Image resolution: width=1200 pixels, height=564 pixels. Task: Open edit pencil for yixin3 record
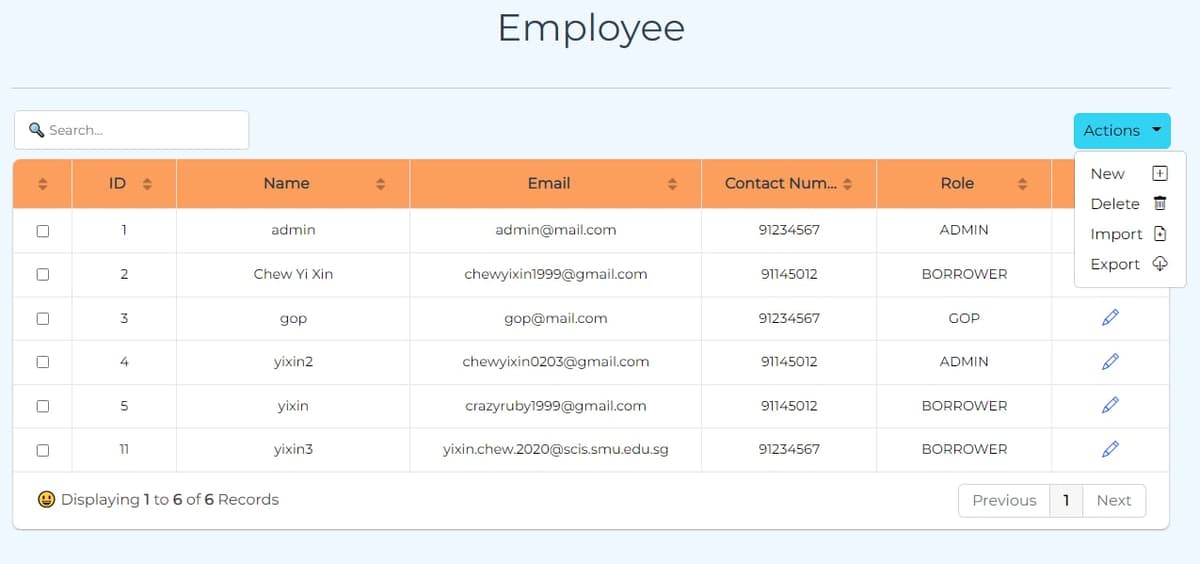pyautogui.click(x=1109, y=449)
